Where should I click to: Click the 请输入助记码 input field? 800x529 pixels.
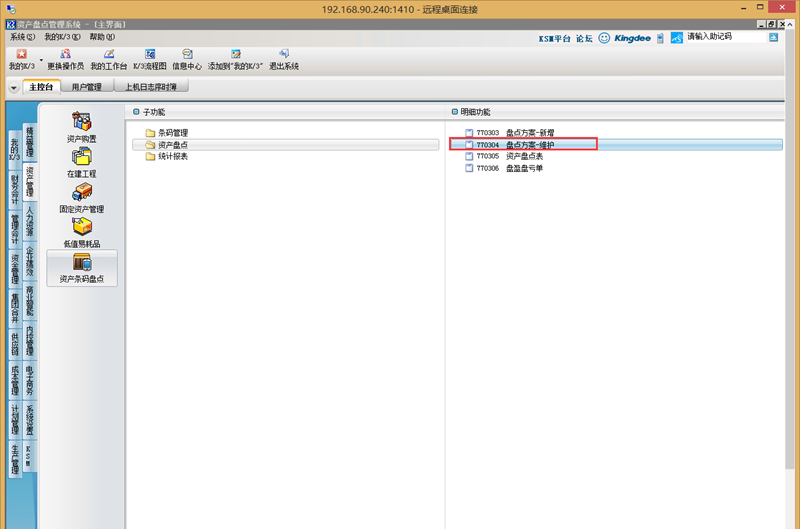tap(725, 37)
